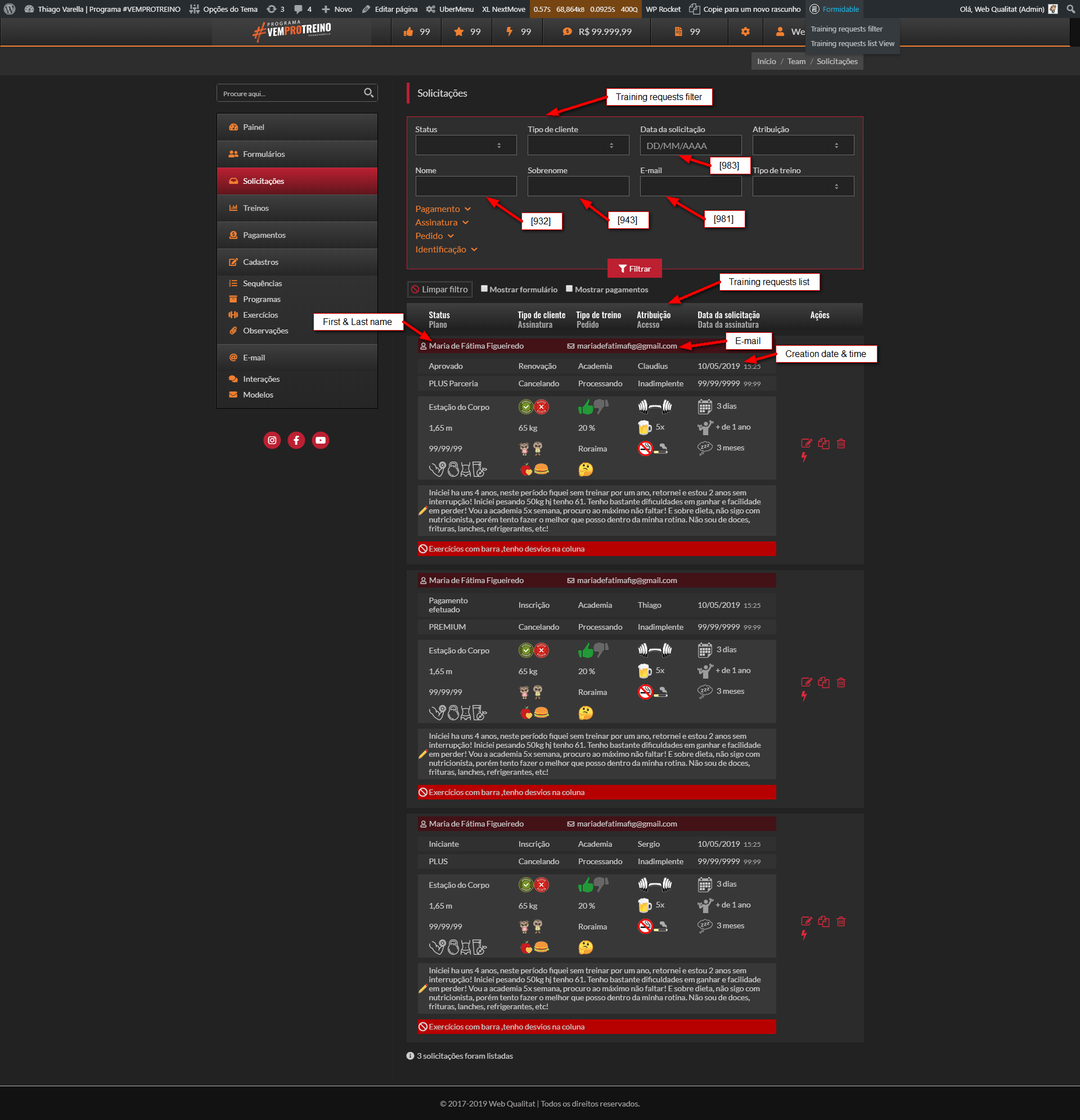Click the edit icon for first request
Image resolution: width=1080 pixels, height=1120 pixels.
806,444
